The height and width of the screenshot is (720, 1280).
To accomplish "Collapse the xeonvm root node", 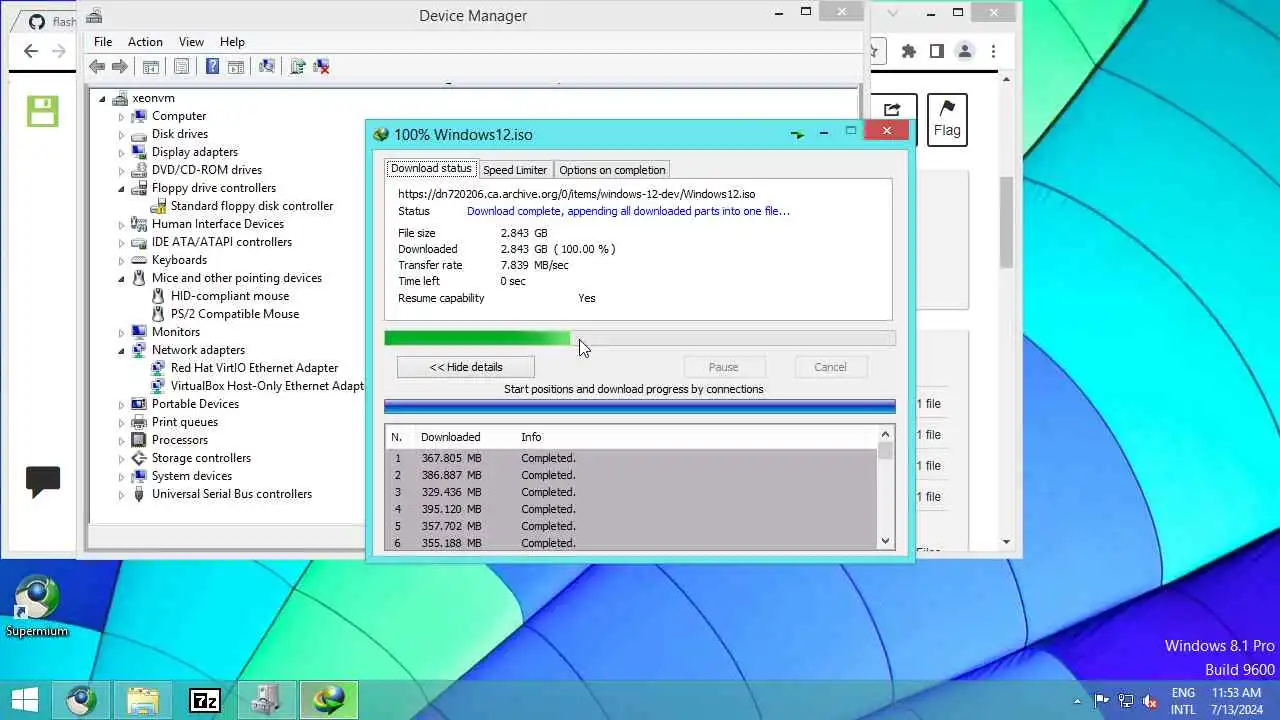I will 102,98.
